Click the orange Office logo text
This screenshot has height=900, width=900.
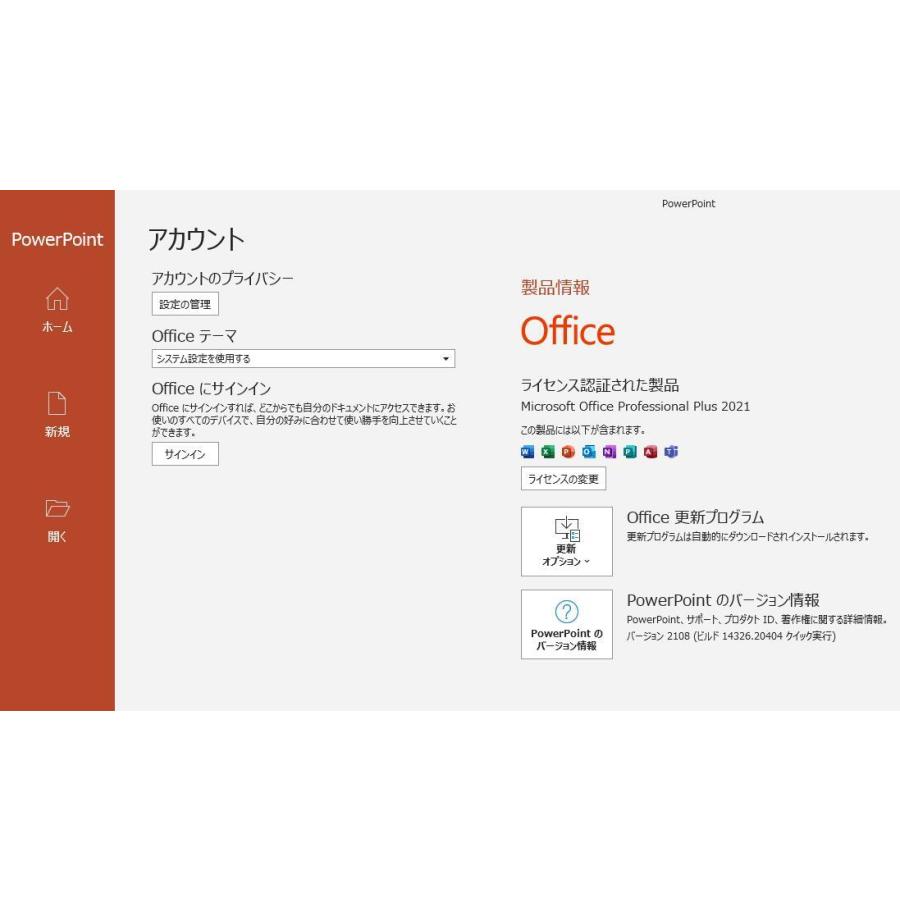568,331
